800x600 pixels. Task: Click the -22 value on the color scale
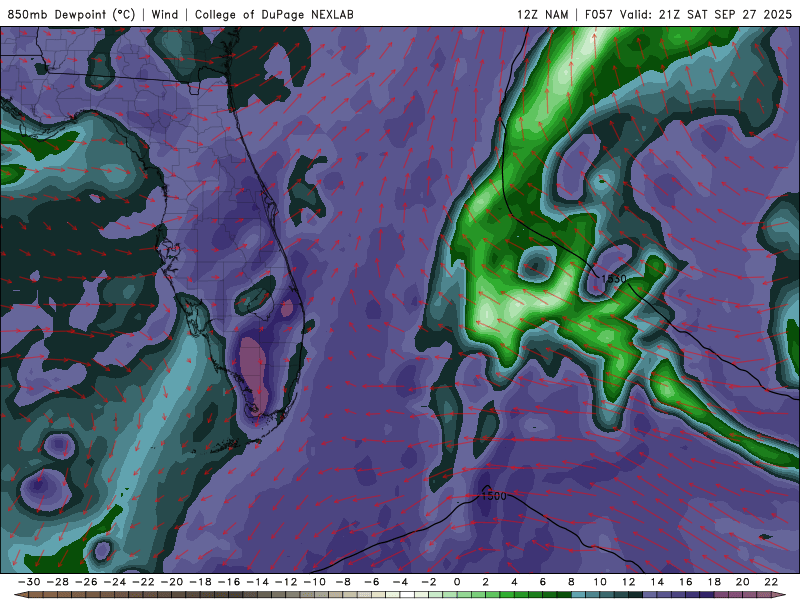tap(143, 582)
